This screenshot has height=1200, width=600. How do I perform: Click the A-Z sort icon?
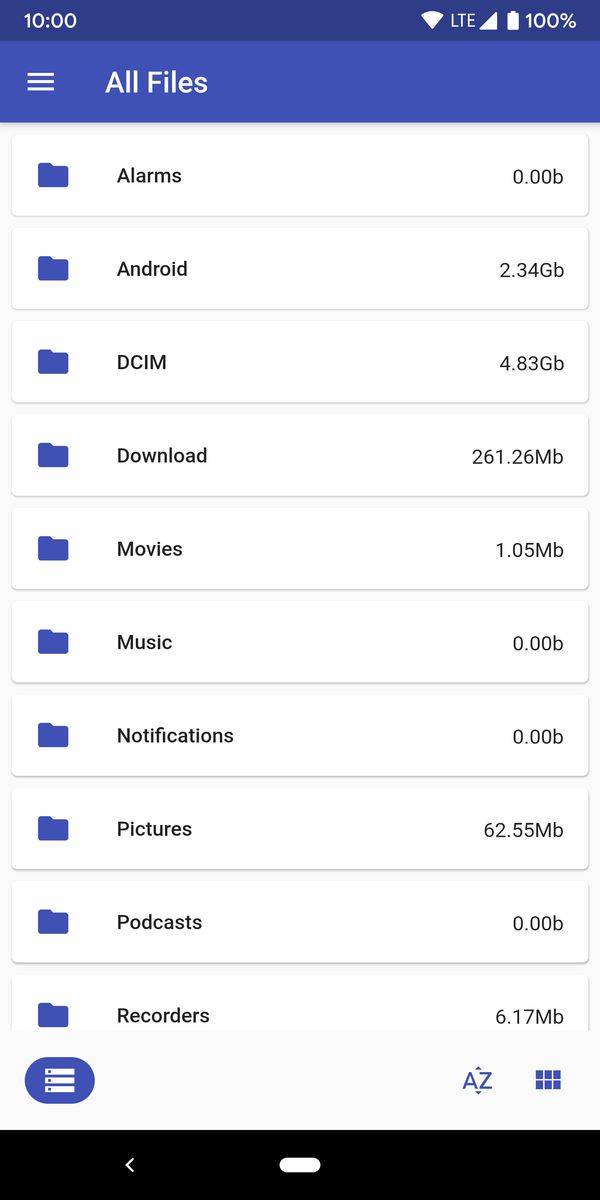(x=477, y=1080)
